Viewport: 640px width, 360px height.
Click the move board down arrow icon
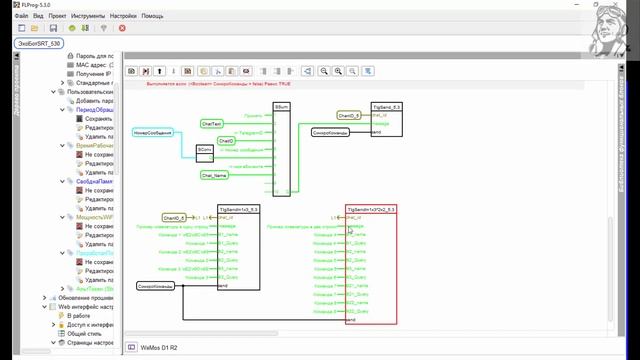tap(173, 71)
